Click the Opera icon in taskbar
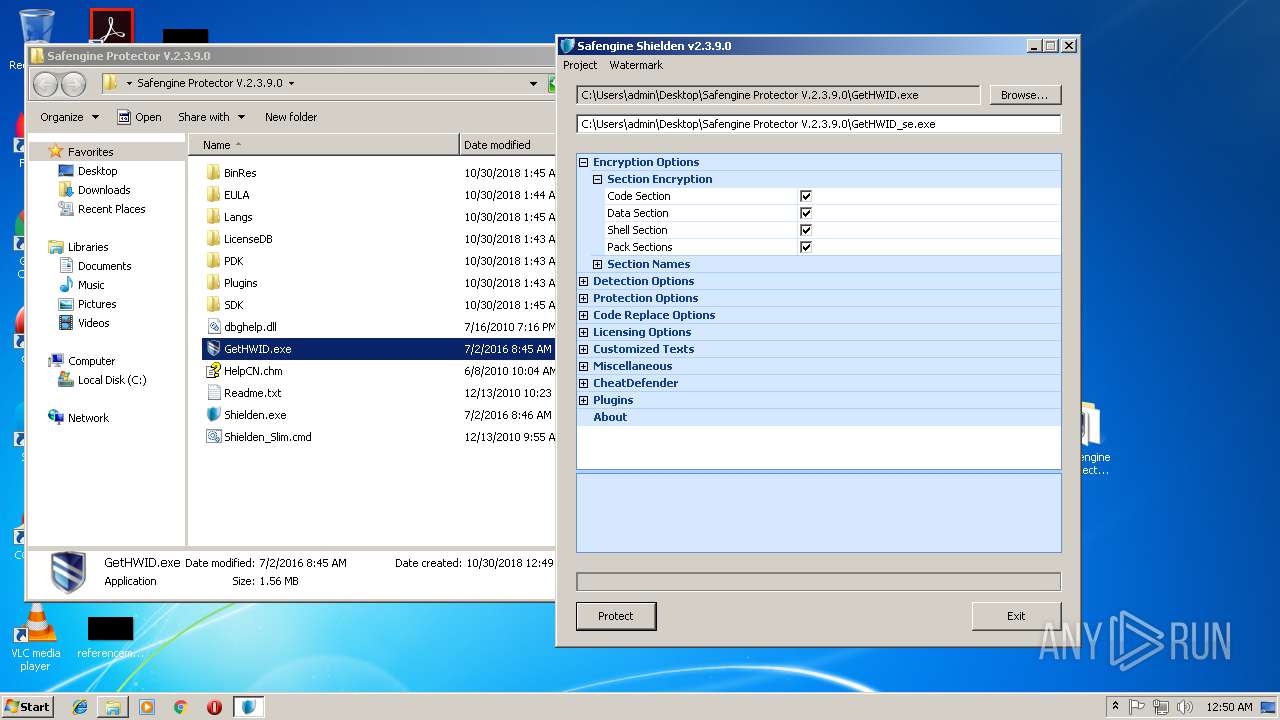Image resolution: width=1280 pixels, height=720 pixels. click(x=214, y=707)
